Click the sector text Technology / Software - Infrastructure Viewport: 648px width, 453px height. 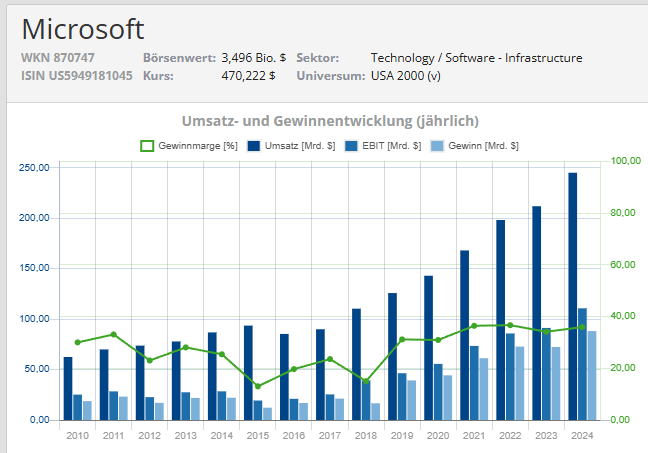[x=476, y=57]
